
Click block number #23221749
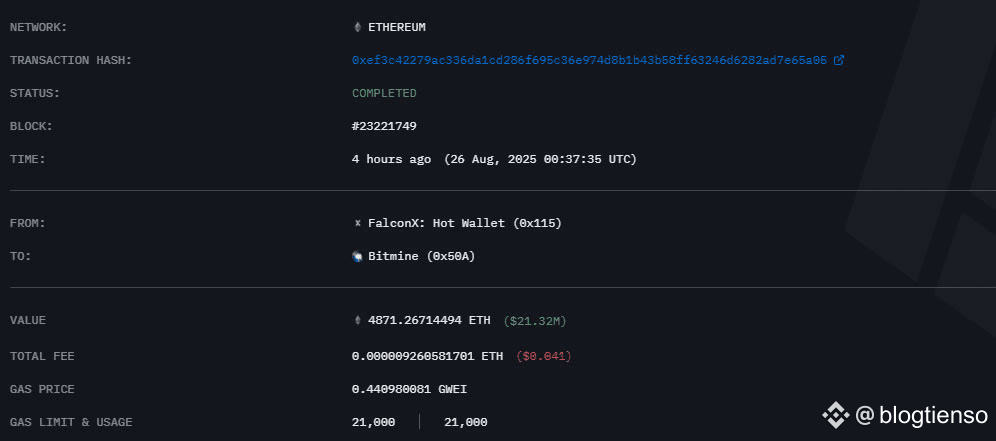(384, 126)
